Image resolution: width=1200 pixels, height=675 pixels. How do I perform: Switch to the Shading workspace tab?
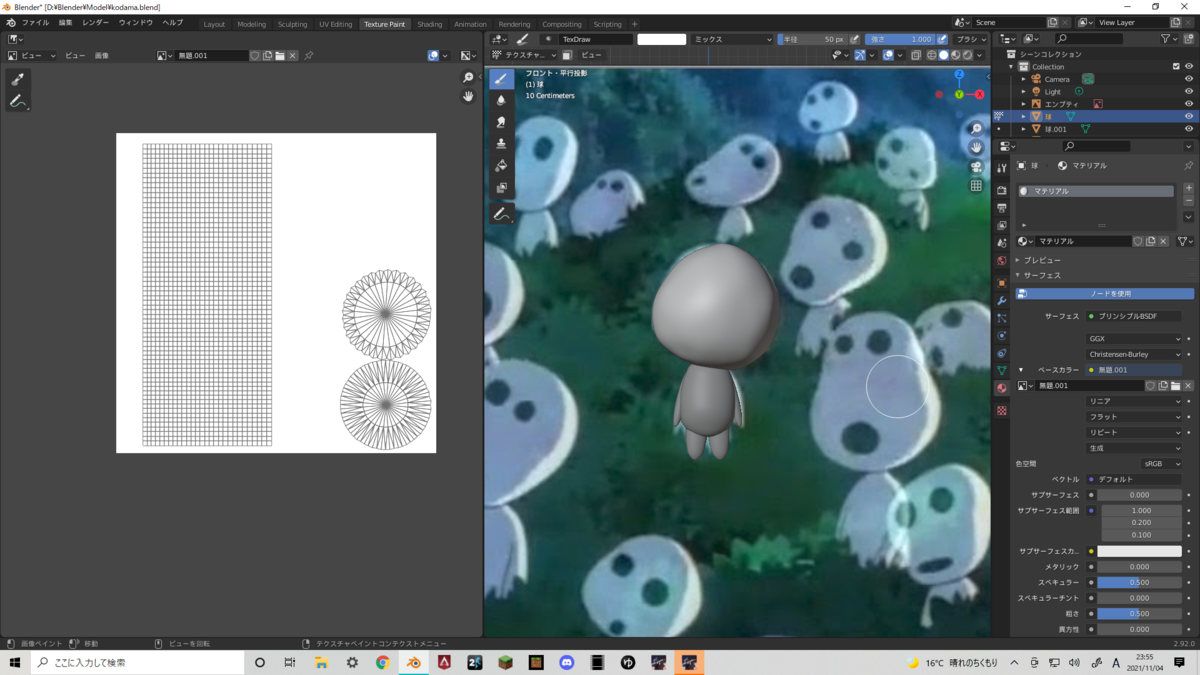(430, 24)
